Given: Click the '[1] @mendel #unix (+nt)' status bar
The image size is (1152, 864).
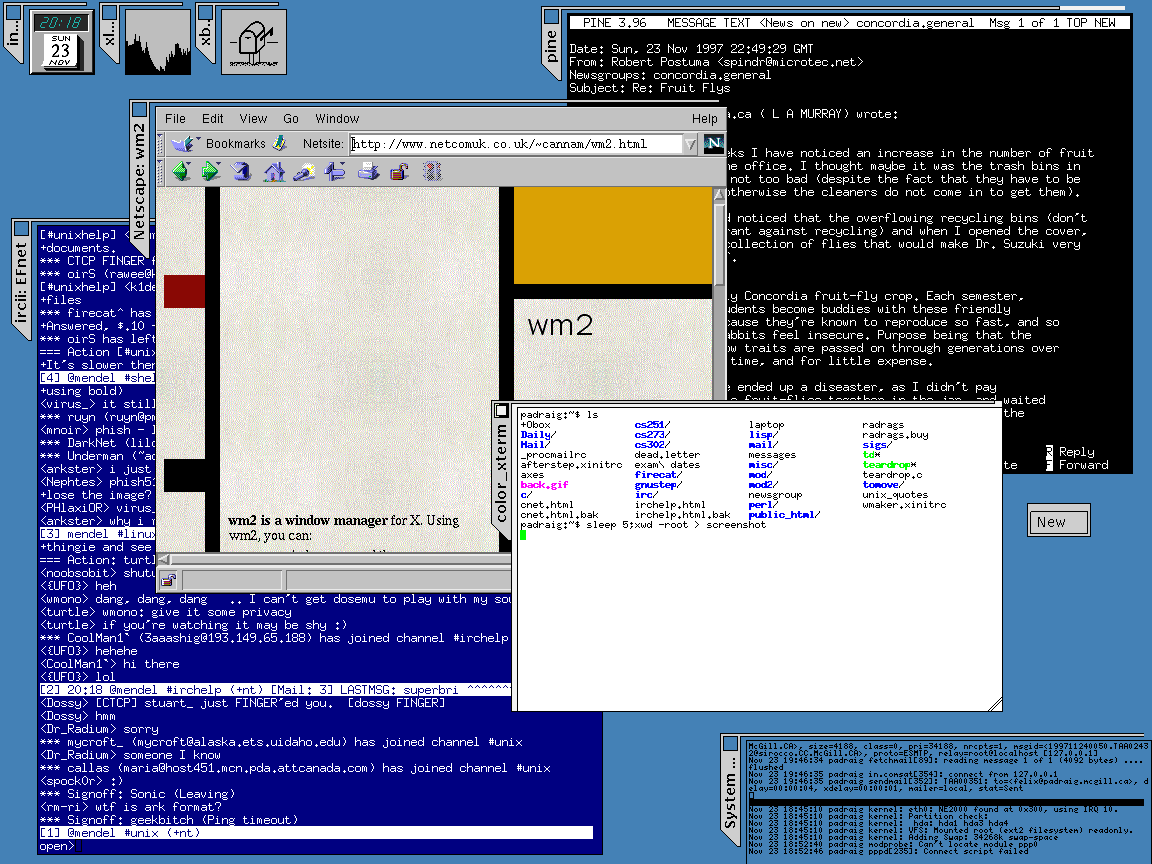Looking at the screenshot, I should pos(316,833).
